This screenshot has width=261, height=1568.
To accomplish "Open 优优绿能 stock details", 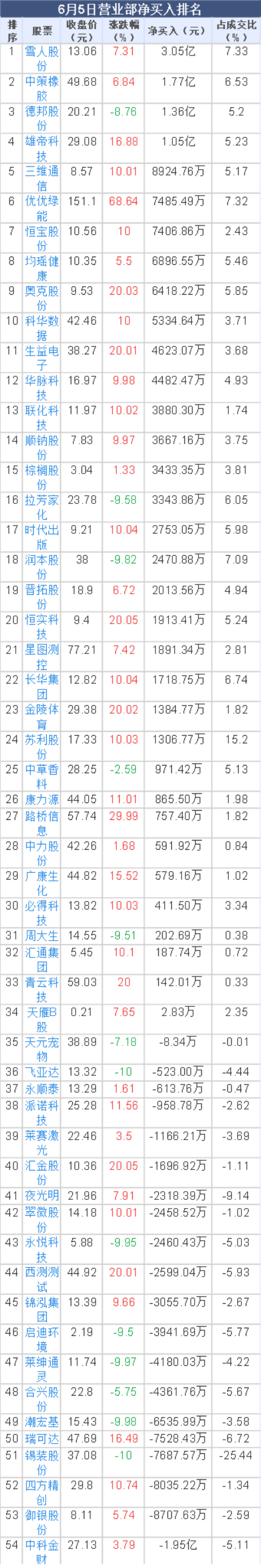I will [x=42, y=208].
